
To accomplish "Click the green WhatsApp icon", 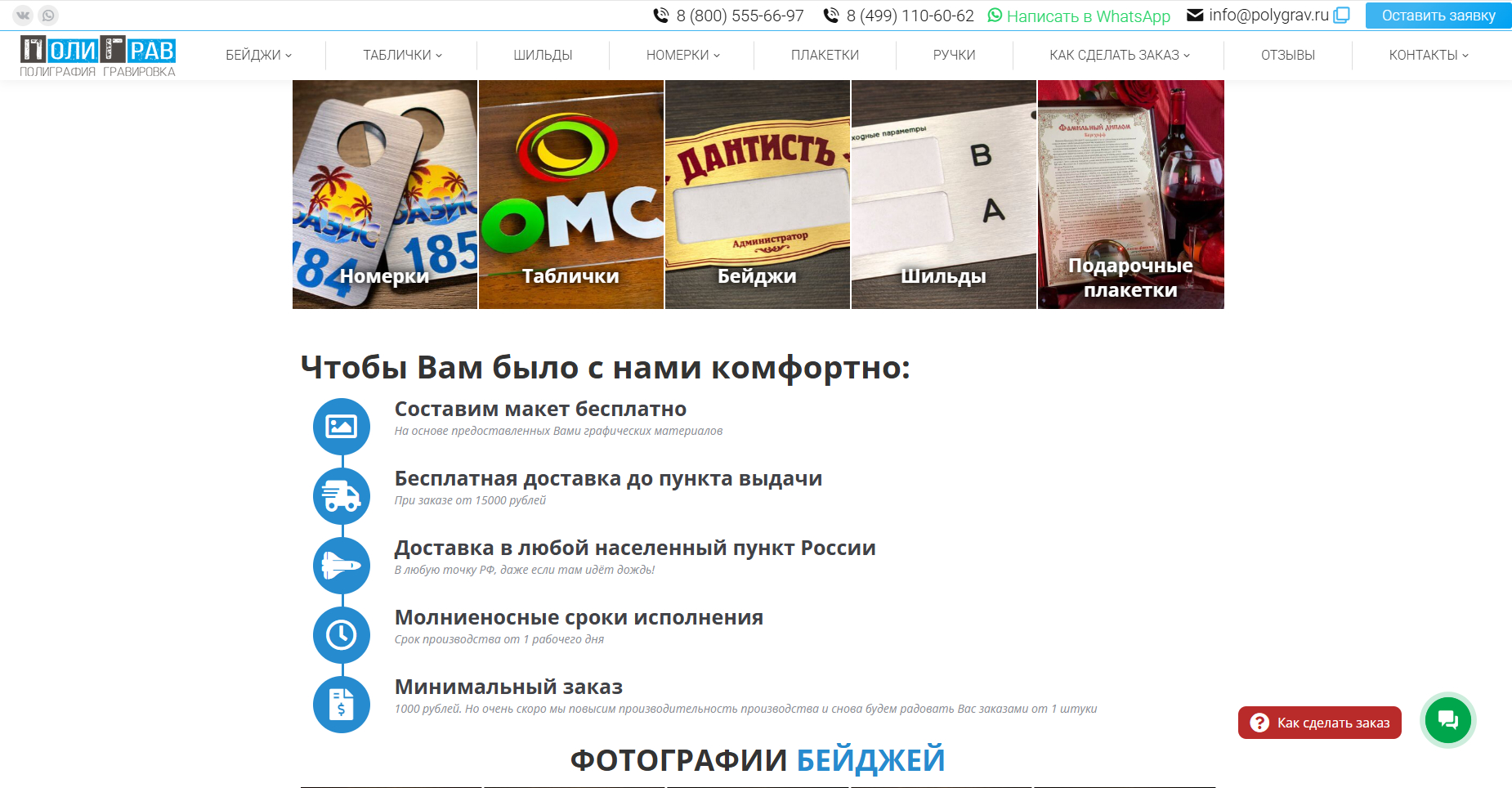I will (x=995, y=16).
